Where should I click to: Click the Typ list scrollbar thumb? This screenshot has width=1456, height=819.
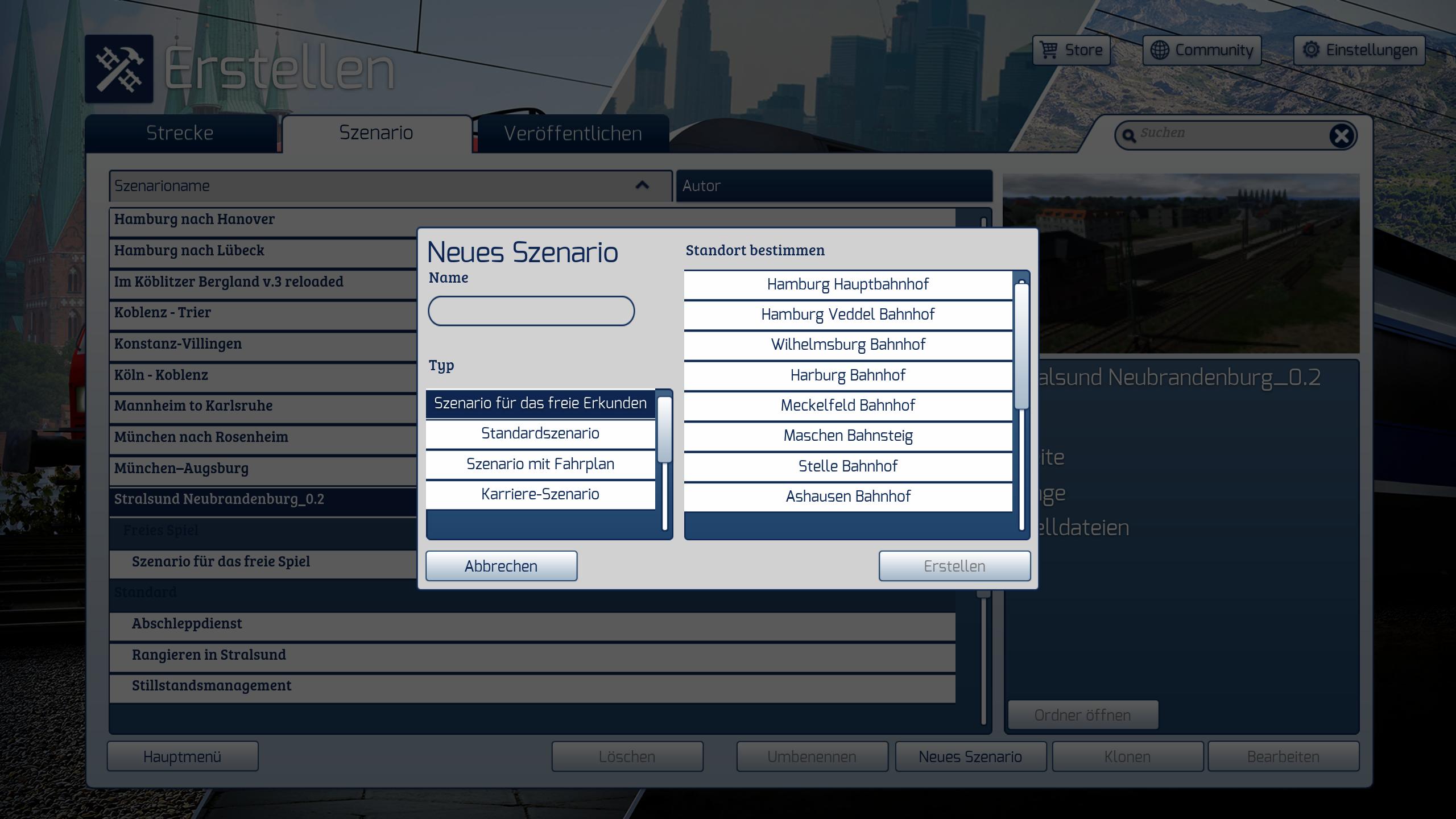pyautogui.click(x=664, y=429)
